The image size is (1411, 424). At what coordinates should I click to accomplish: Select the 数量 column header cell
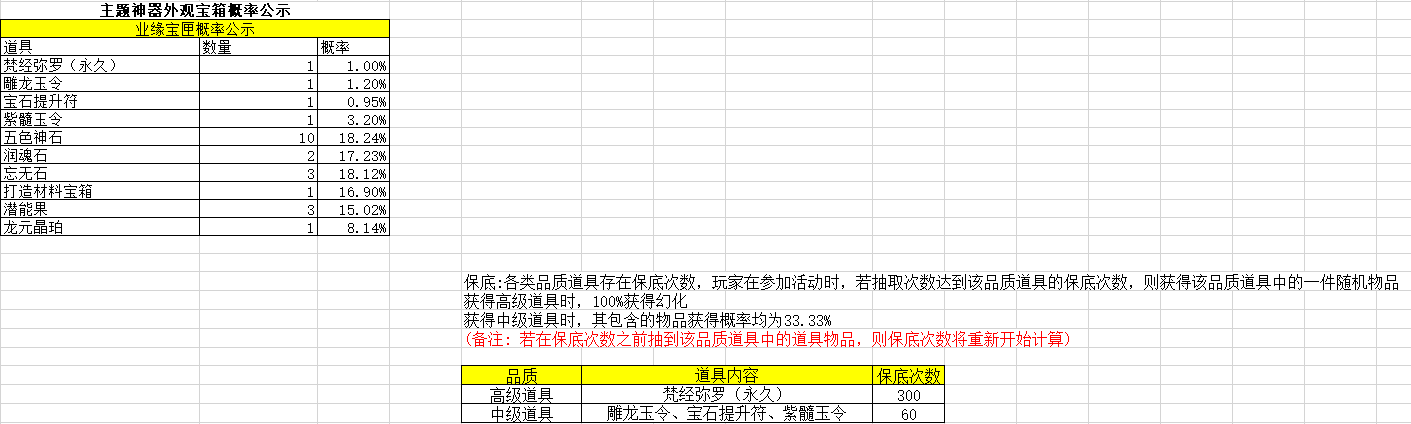click(259, 47)
